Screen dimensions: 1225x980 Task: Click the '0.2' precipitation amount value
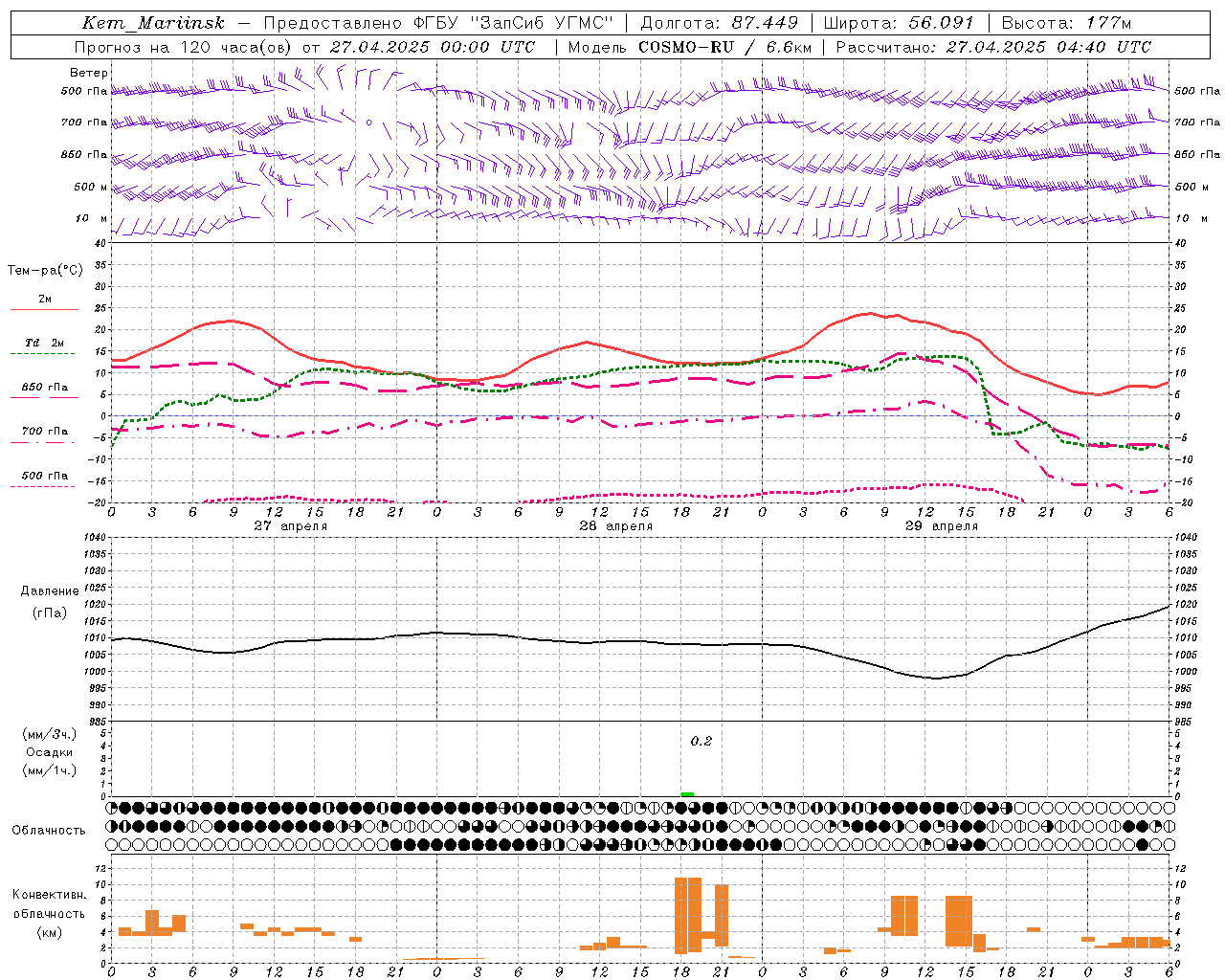coord(702,742)
